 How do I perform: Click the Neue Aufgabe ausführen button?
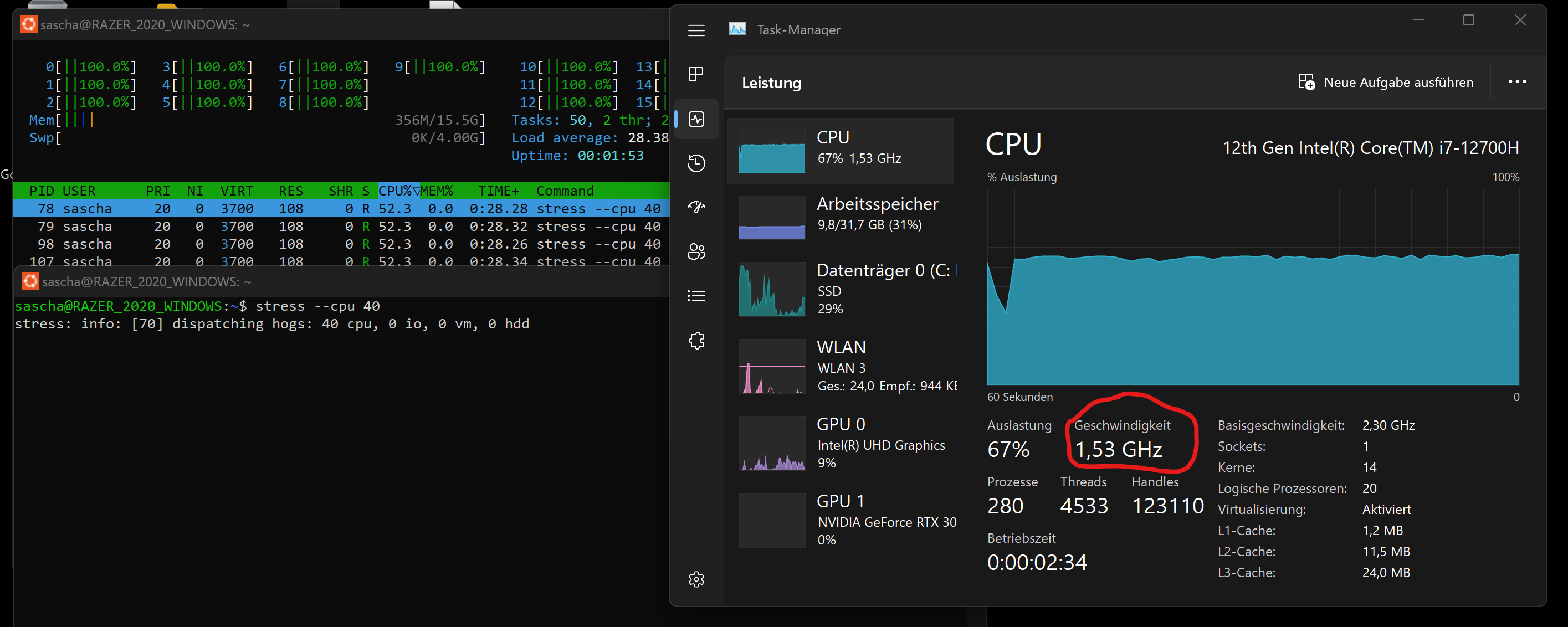[1385, 82]
